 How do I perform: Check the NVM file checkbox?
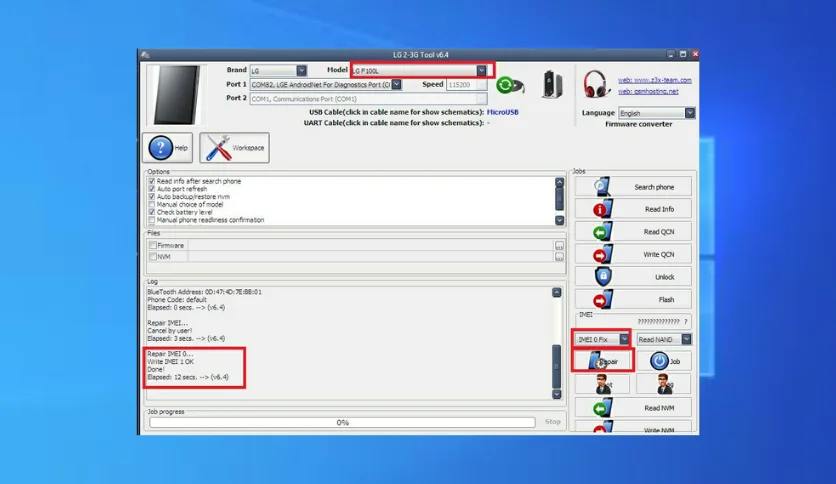coord(153,256)
